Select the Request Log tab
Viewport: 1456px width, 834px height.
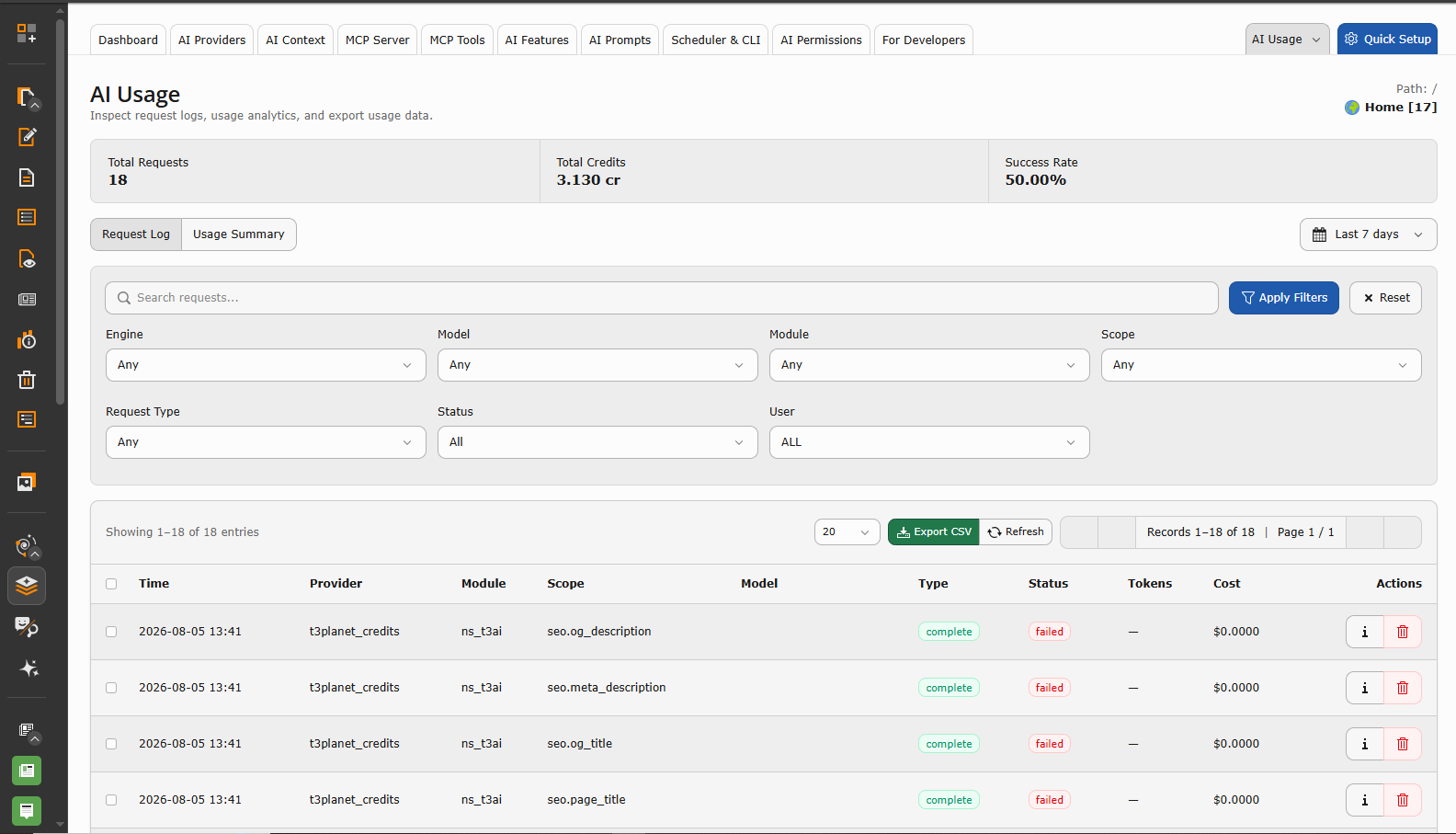coord(136,234)
